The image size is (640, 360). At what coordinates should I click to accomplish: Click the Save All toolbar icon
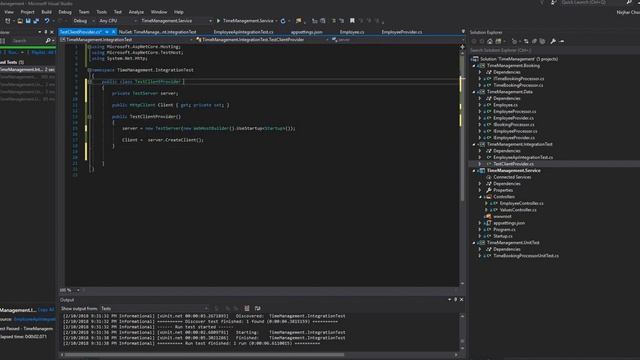(36, 21)
